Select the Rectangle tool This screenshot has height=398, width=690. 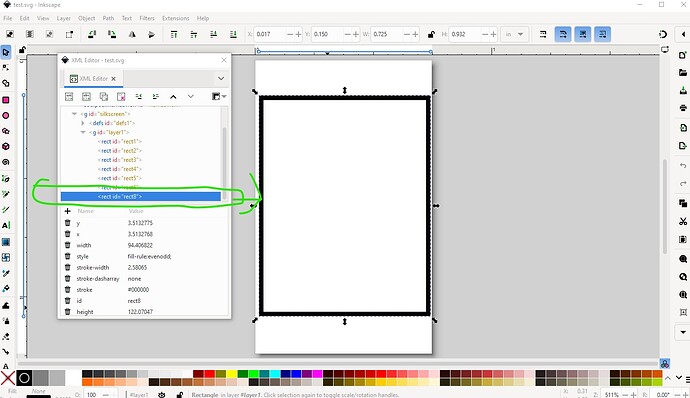click(6, 100)
